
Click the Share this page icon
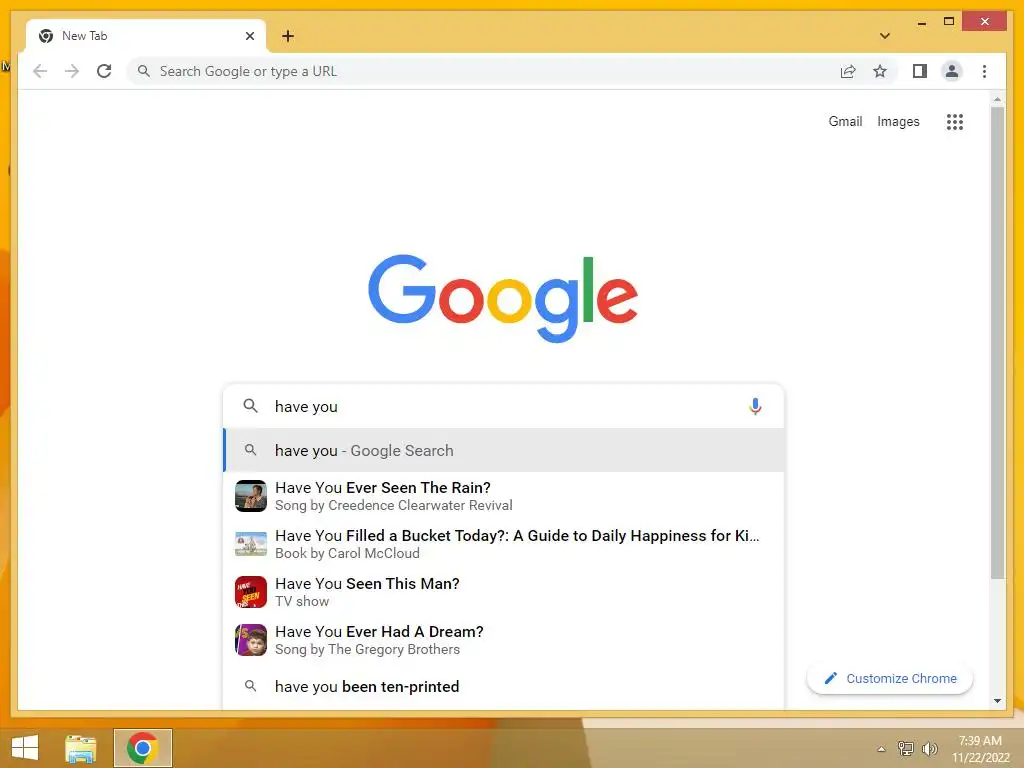(x=848, y=71)
